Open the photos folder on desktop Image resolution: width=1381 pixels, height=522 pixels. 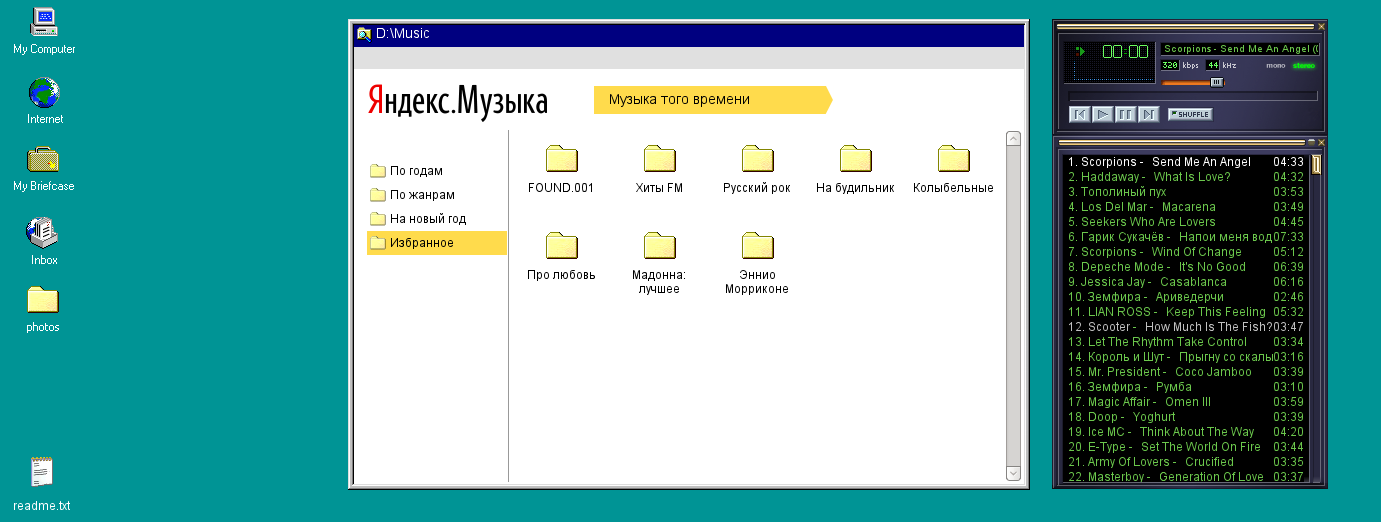point(43,309)
